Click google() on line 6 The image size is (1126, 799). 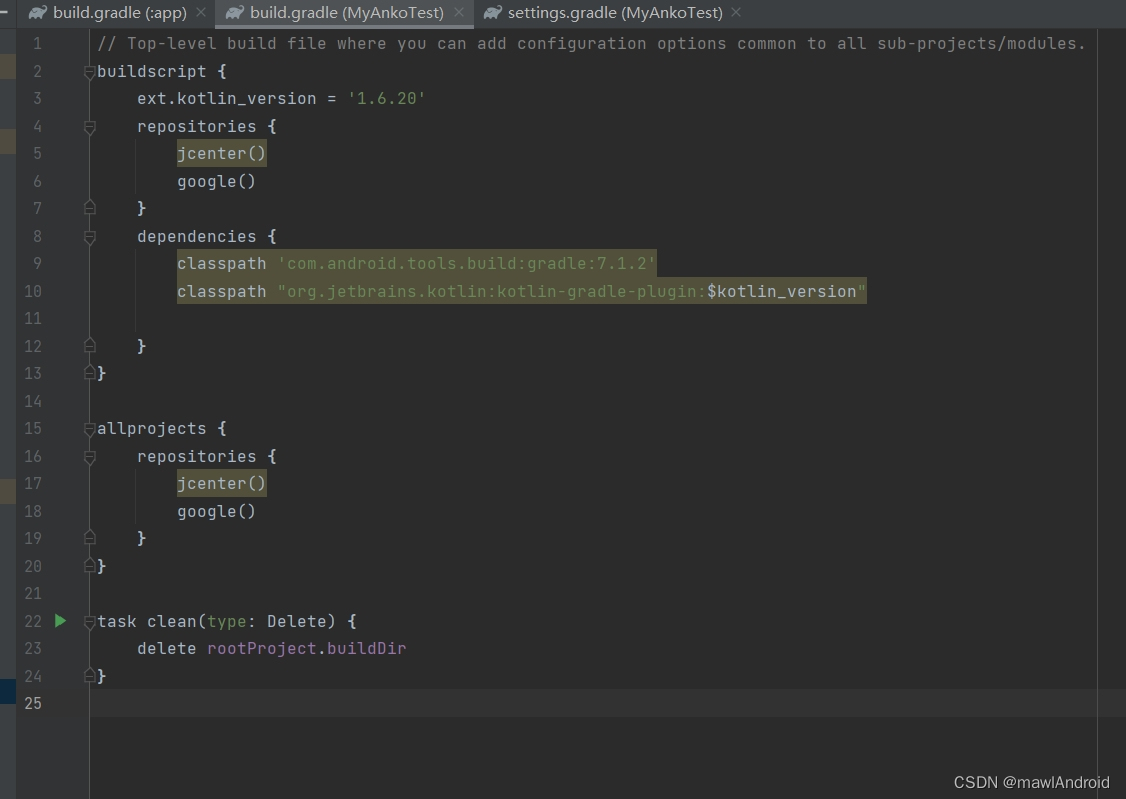216,181
